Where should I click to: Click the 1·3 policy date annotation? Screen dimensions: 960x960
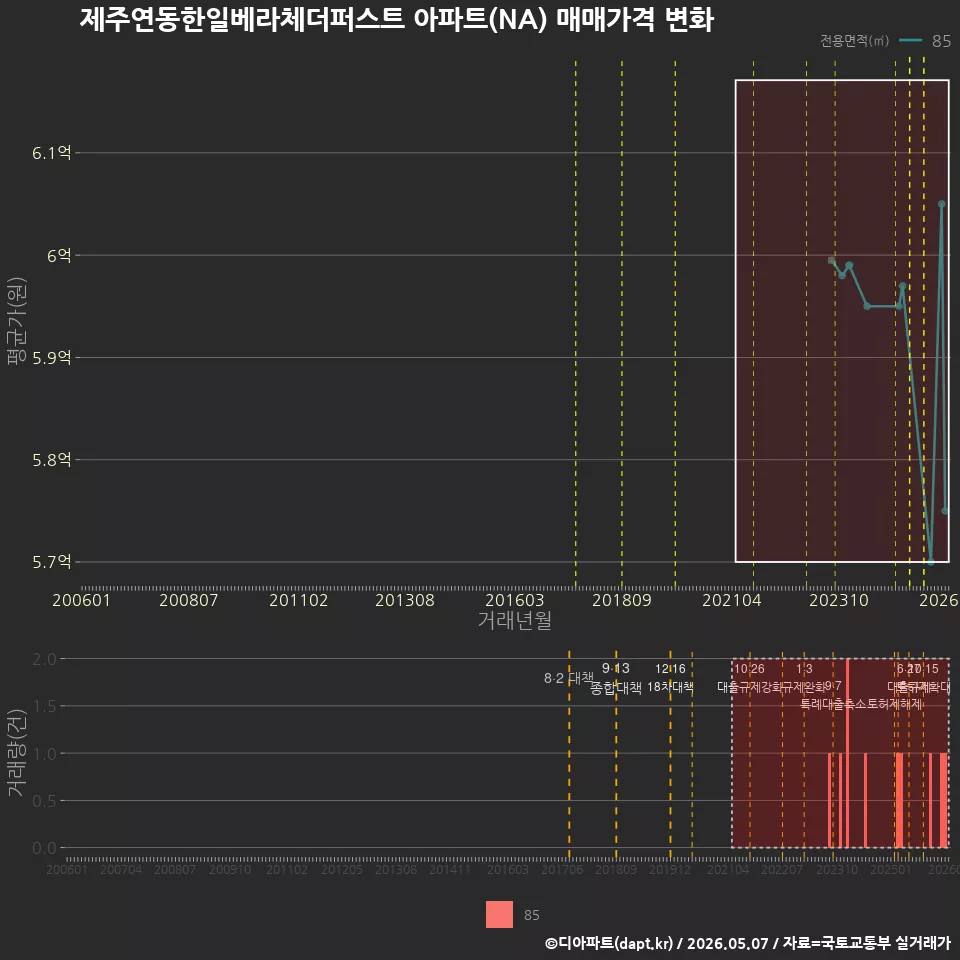click(x=804, y=669)
